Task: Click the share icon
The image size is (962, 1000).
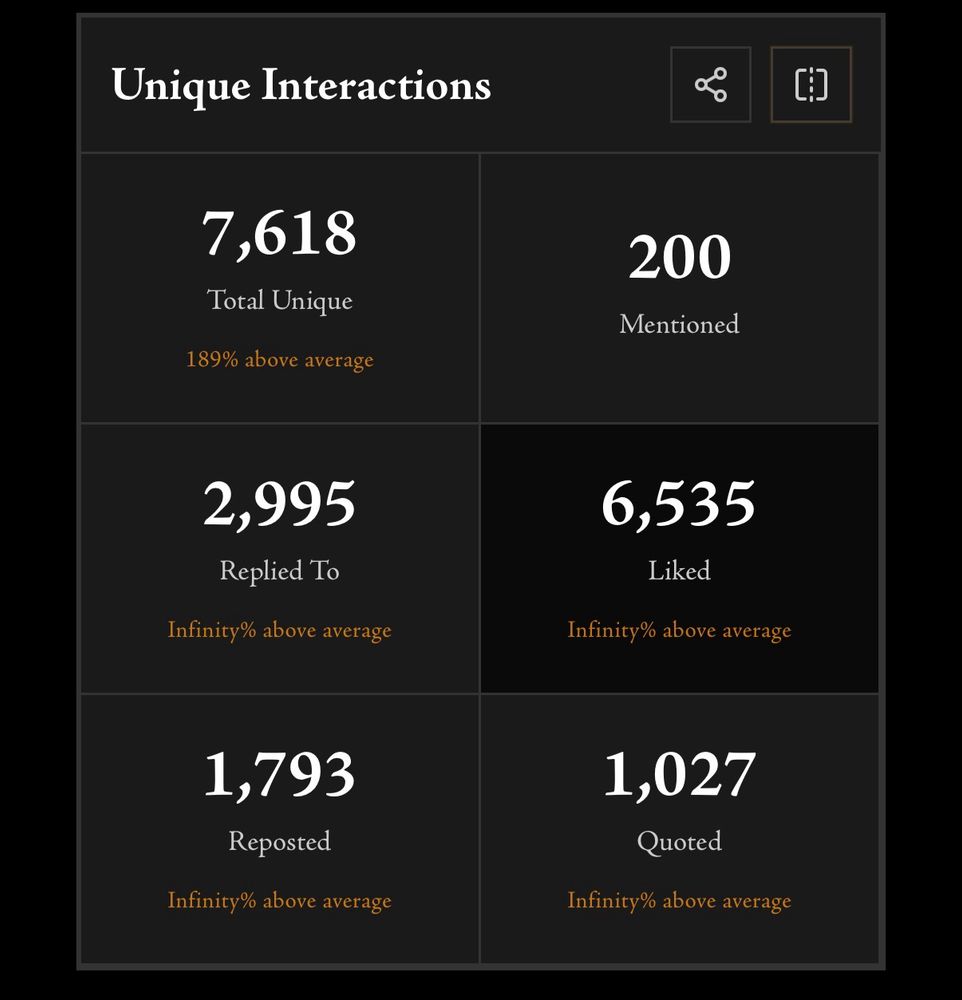Action: point(710,85)
